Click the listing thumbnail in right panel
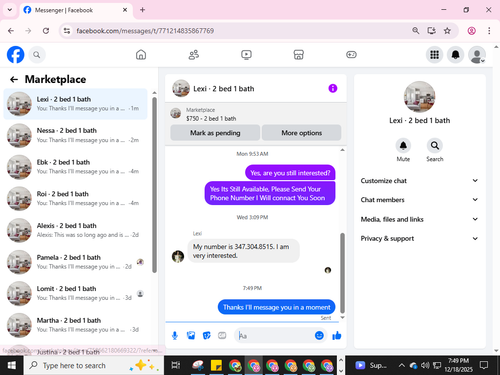The height and width of the screenshot is (375, 500). 419,97
